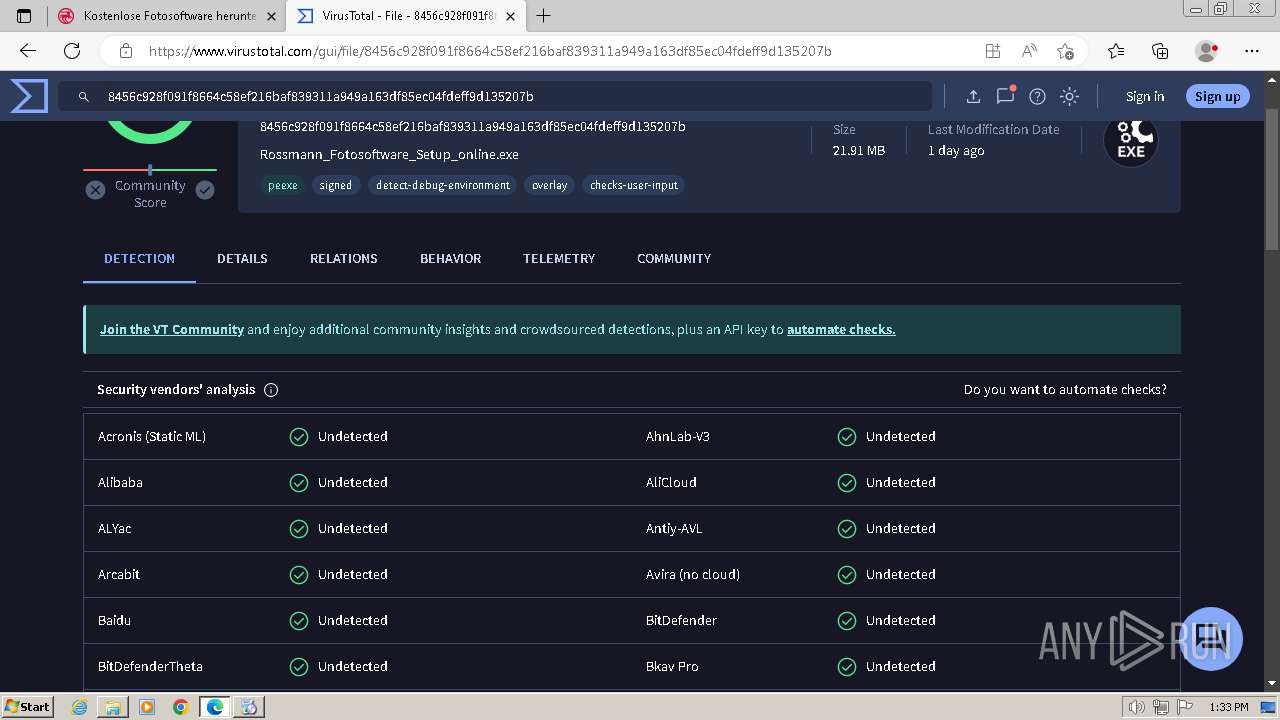Close the VirusTotal tab
This screenshot has width=1280, height=720.
point(510,16)
